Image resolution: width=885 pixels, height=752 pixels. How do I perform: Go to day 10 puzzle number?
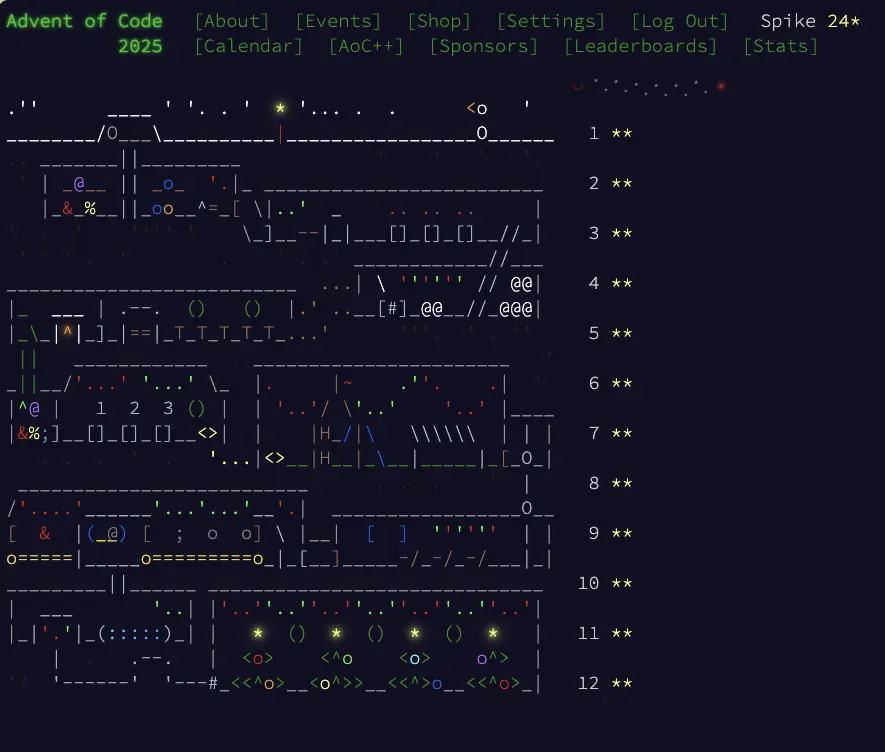pyautogui.click(x=588, y=584)
